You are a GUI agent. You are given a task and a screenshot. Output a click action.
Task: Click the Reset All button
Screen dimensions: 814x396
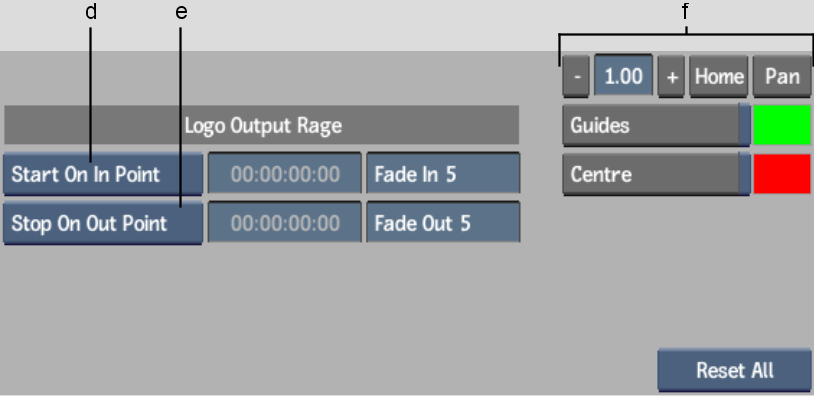click(x=735, y=370)
